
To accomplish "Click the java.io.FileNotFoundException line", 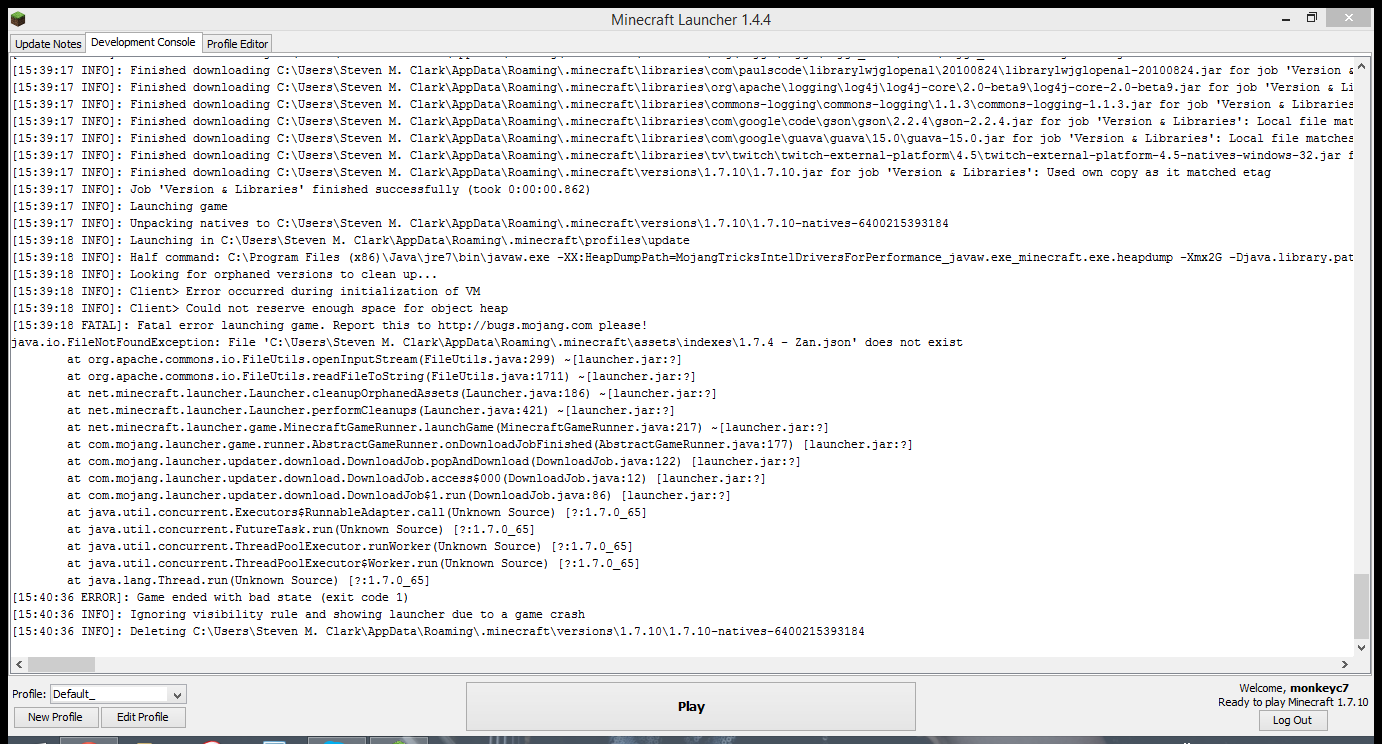I will coord(487,342).
